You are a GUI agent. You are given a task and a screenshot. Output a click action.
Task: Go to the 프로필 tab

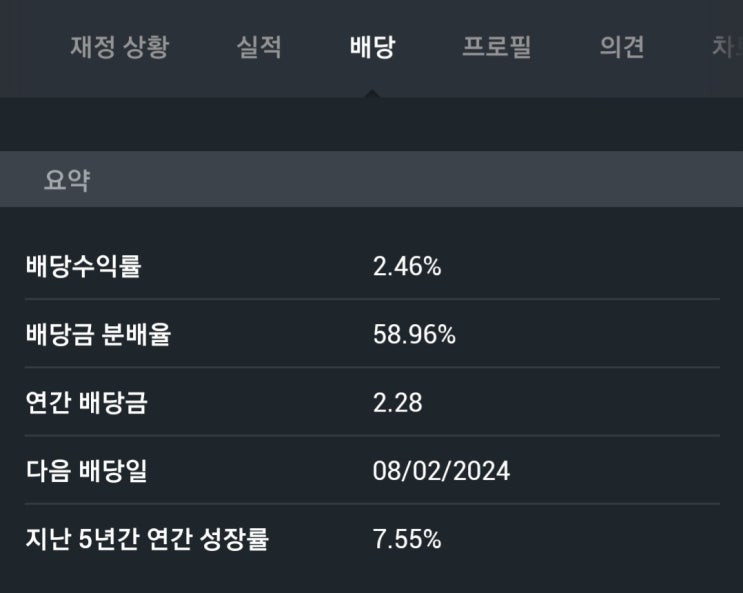pyautogui.click(x=497, y=47)
